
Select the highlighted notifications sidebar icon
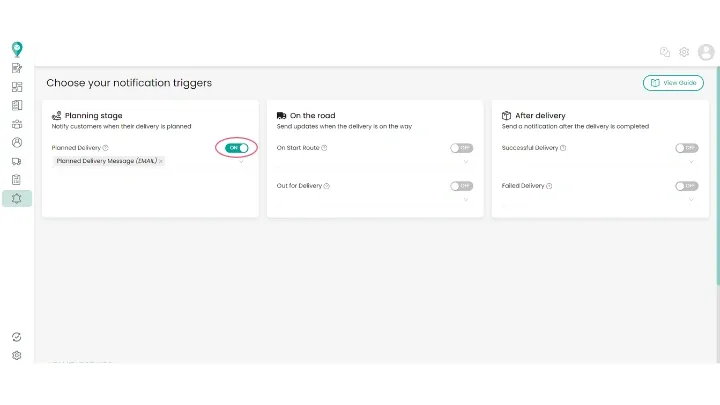coord(17,199)
